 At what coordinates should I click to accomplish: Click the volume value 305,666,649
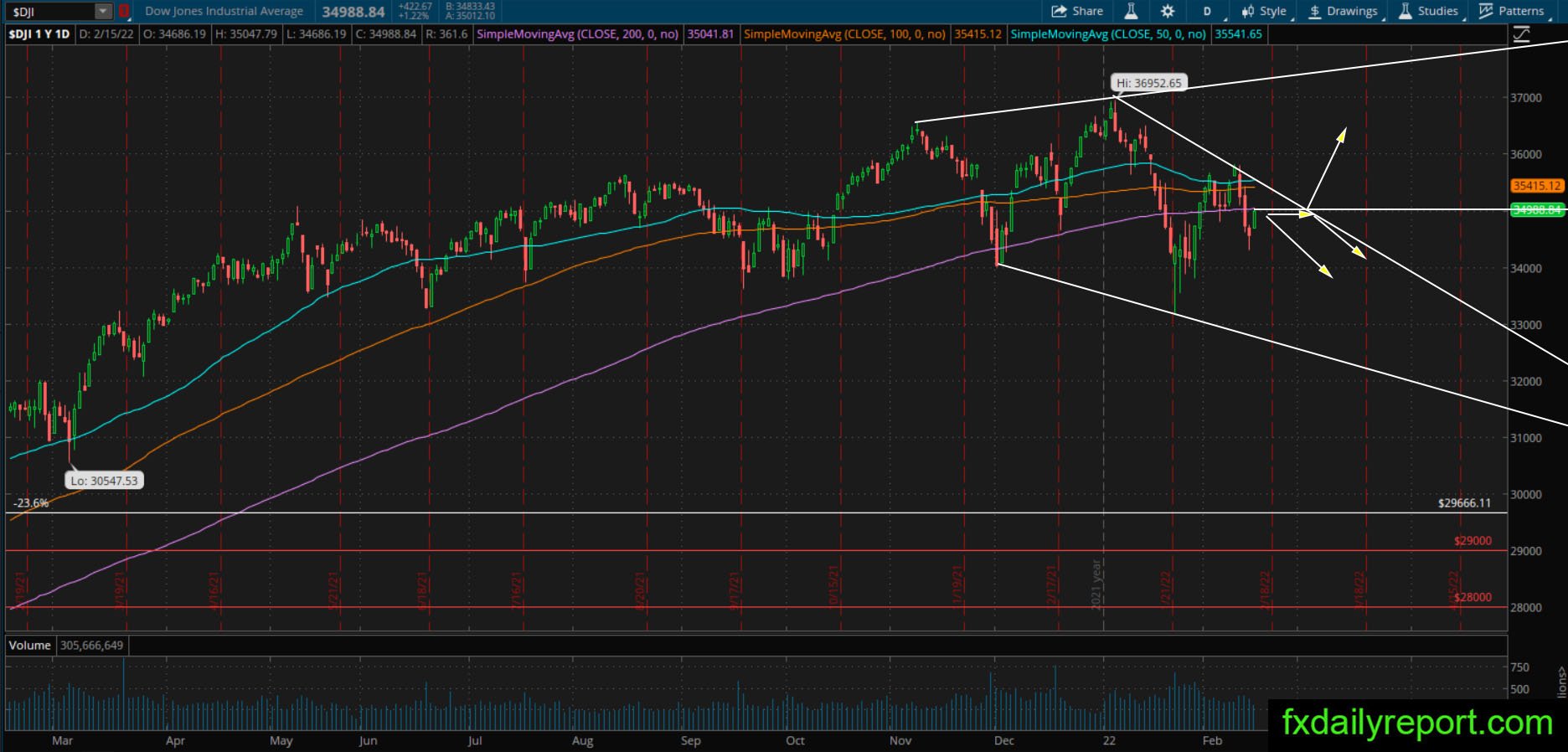pyautogui.click(x=91, y=646)
